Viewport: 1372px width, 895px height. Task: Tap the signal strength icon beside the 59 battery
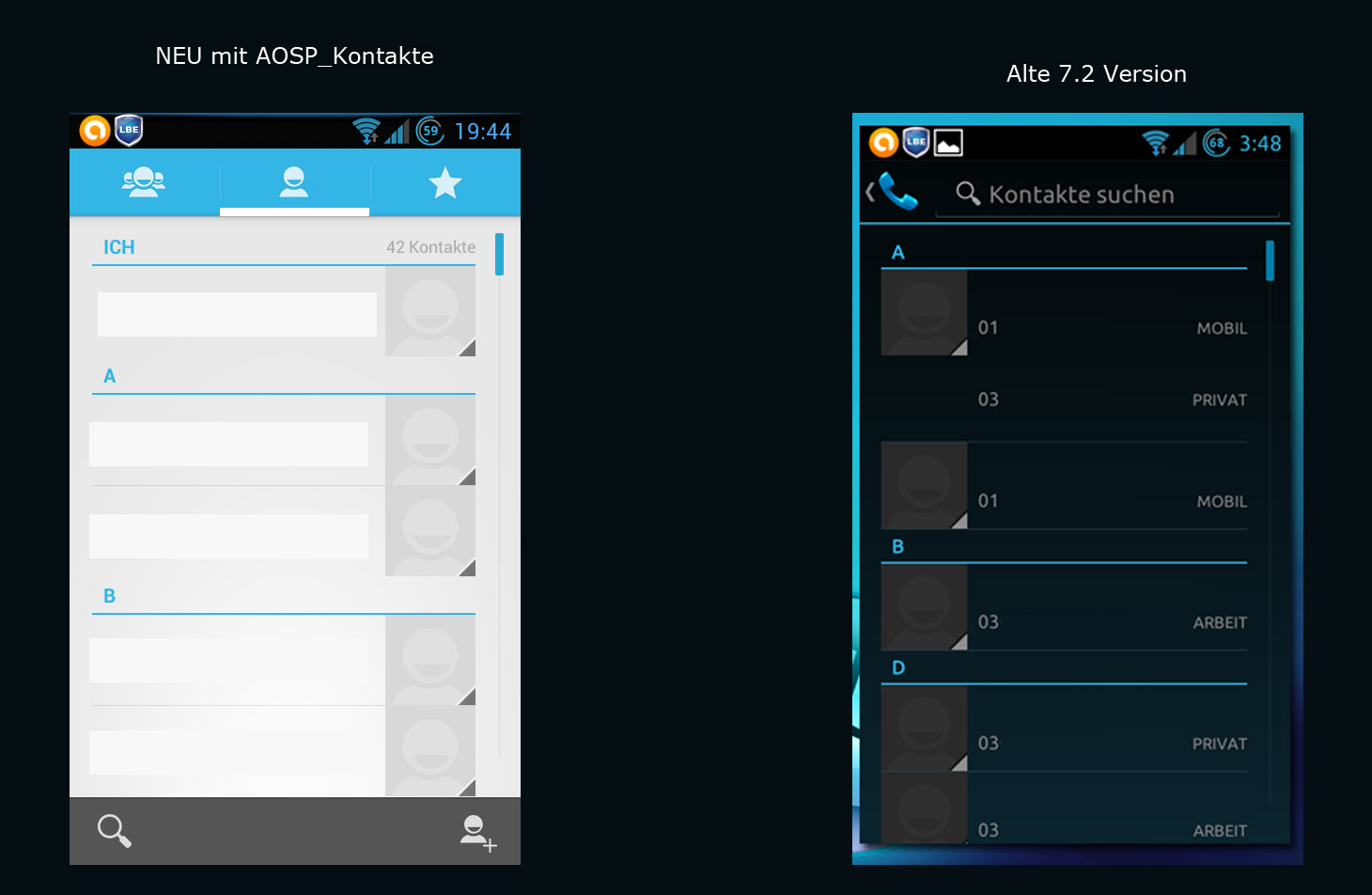click(398, 132)
